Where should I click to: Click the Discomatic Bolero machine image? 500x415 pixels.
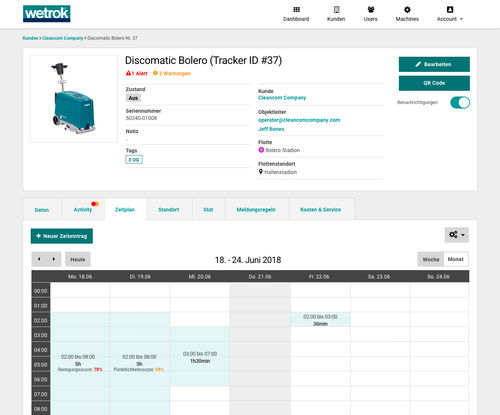74,99
